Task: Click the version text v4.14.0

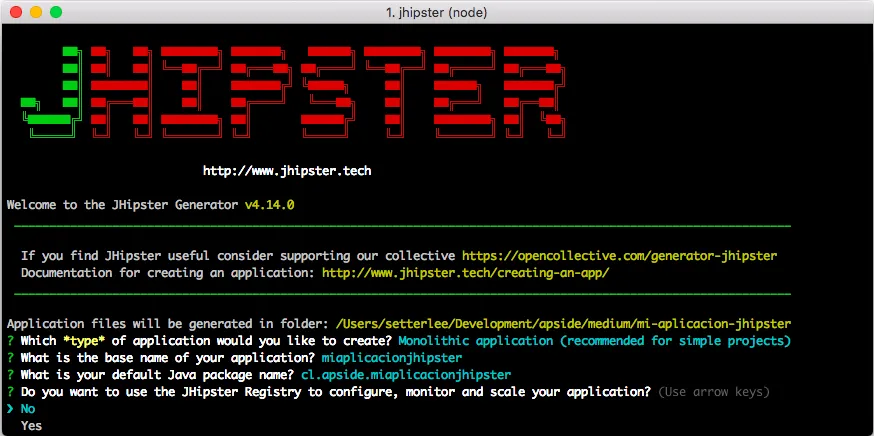Action: pos(270,205)
